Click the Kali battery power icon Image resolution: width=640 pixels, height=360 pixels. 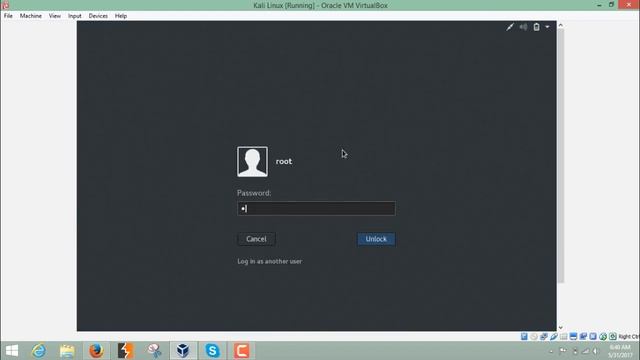pos(536,27)
